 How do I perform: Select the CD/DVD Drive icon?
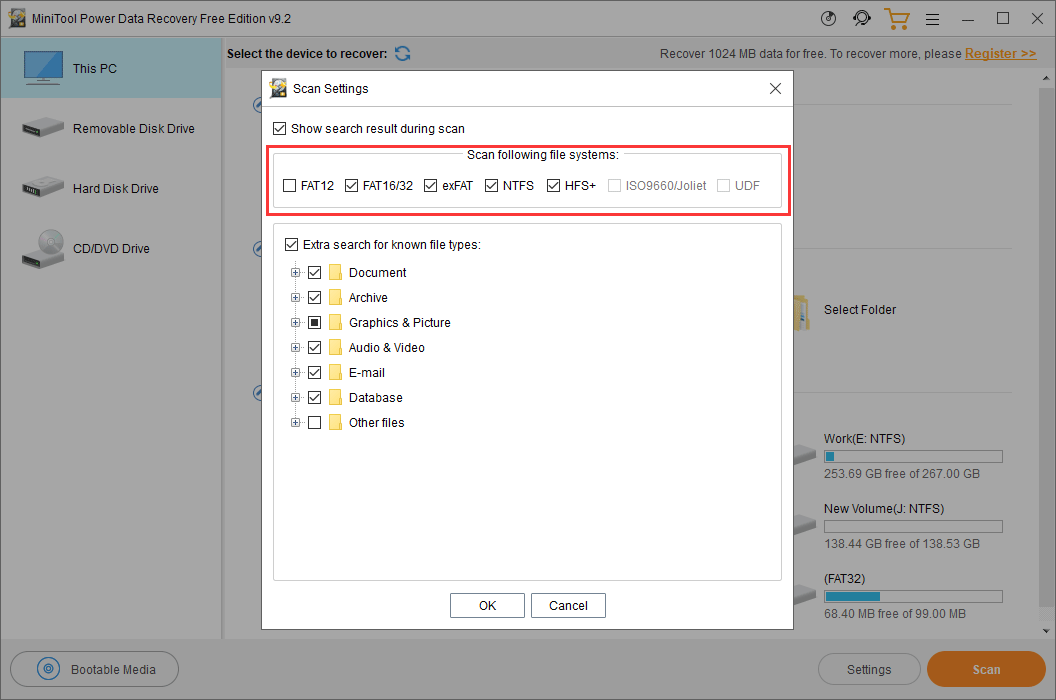click(x=43, y=249)
